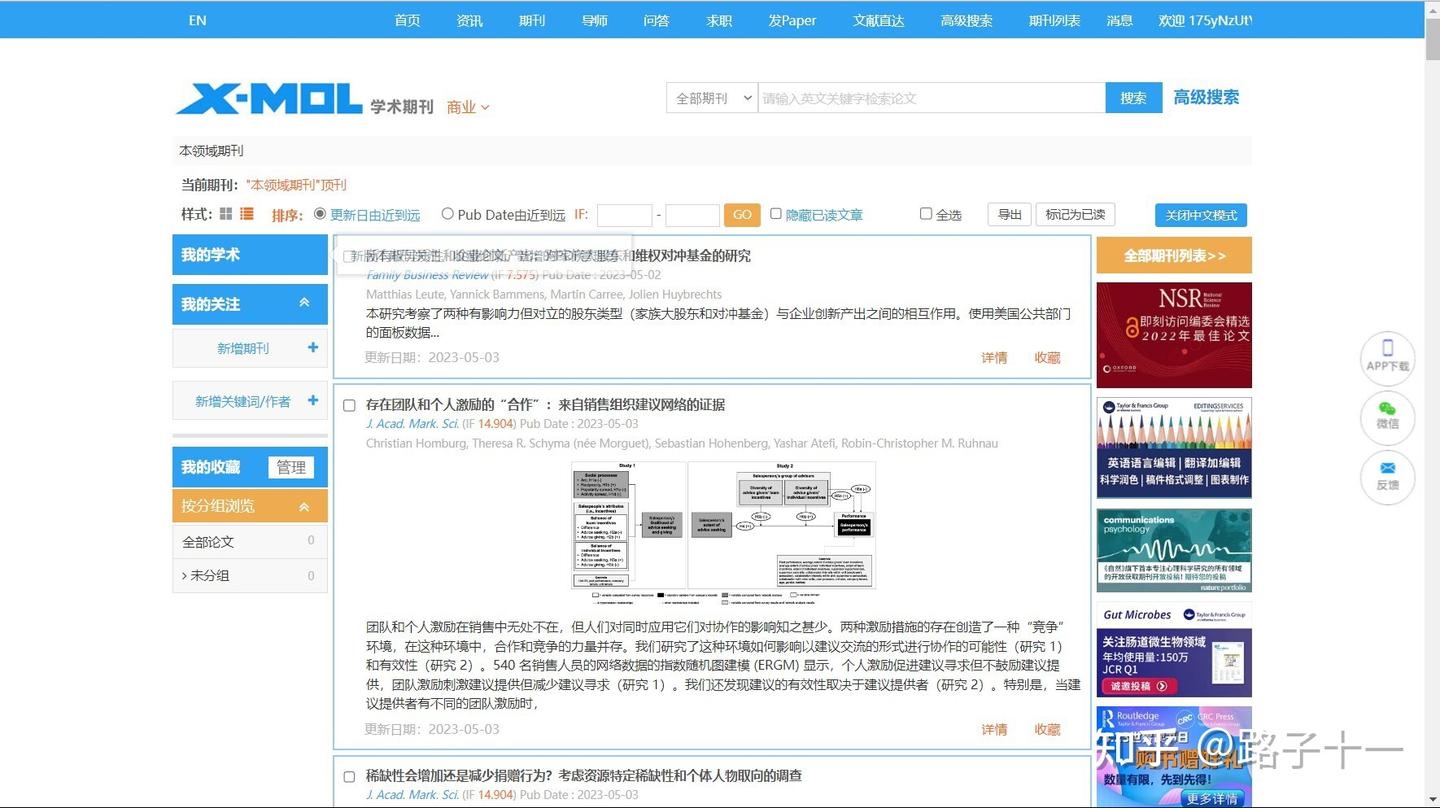This screenshot has width=1440, height=808.
Task: Switch to the 资讯 tab
Action: point(469,19)
